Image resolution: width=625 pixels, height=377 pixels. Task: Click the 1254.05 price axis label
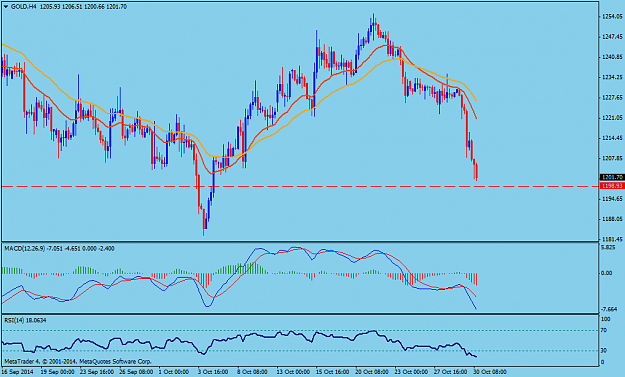[x=613, y=16]
